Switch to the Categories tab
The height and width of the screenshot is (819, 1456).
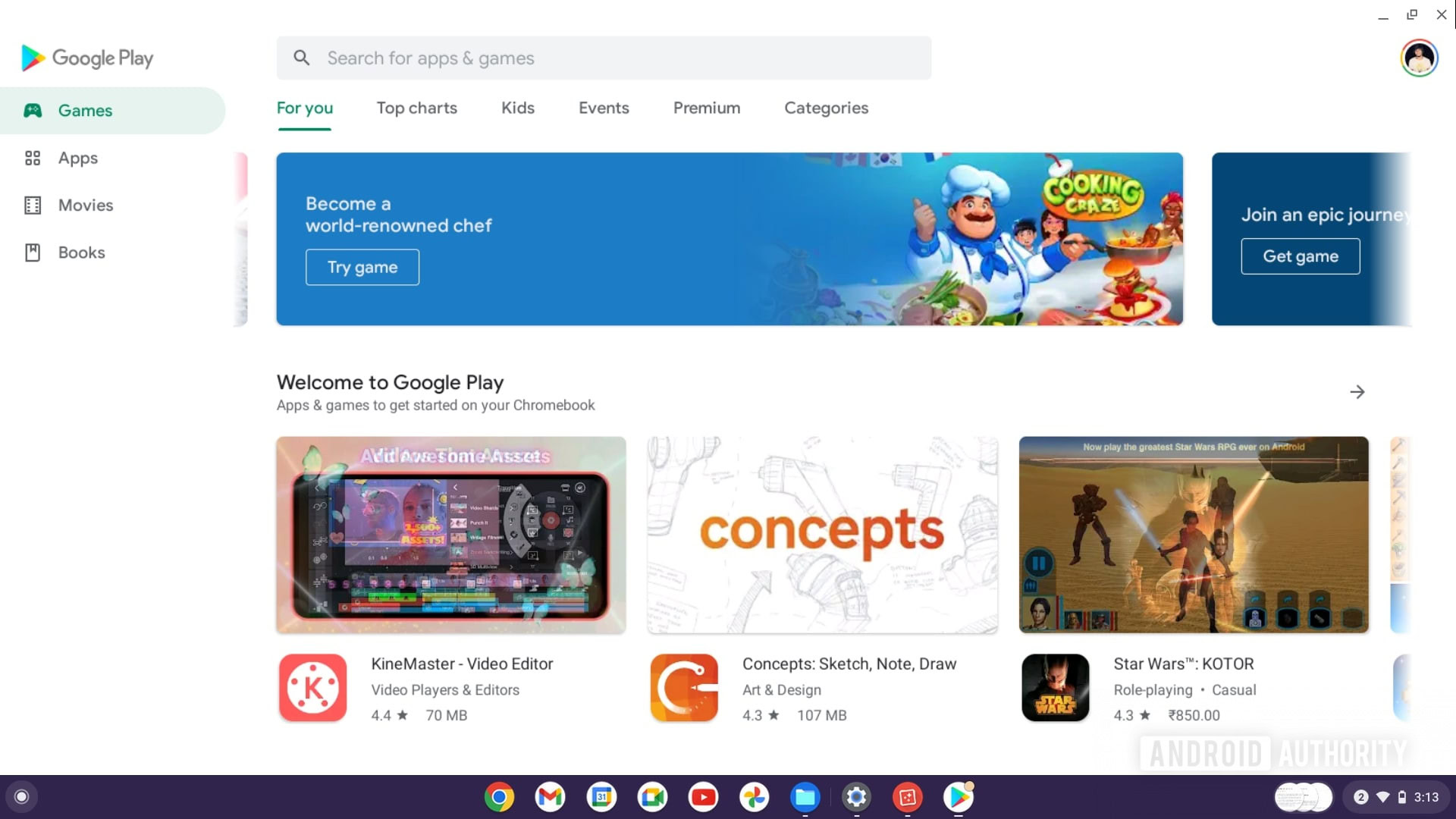(x=826, y=108)
